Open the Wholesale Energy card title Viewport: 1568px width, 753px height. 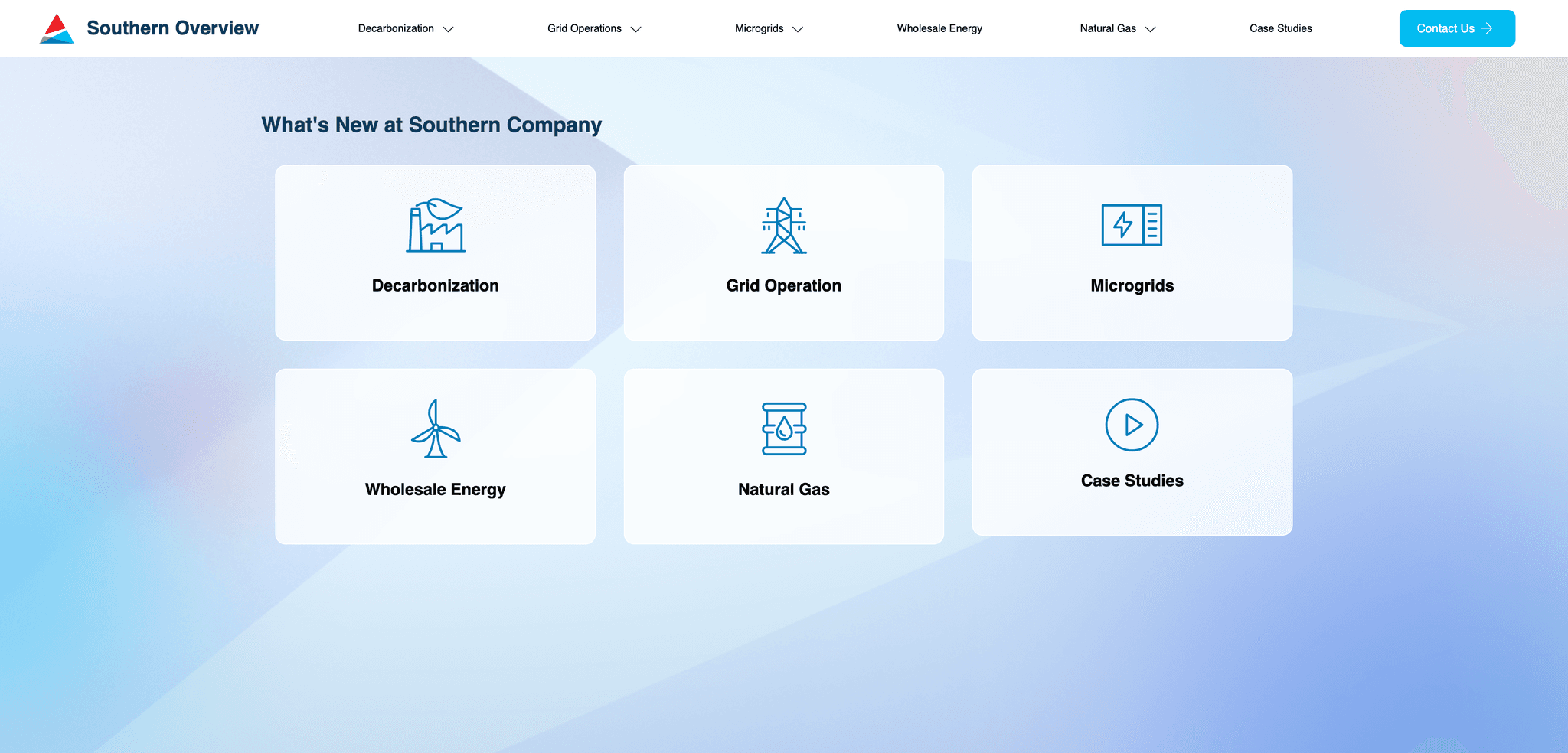click(x=436, y=489)
